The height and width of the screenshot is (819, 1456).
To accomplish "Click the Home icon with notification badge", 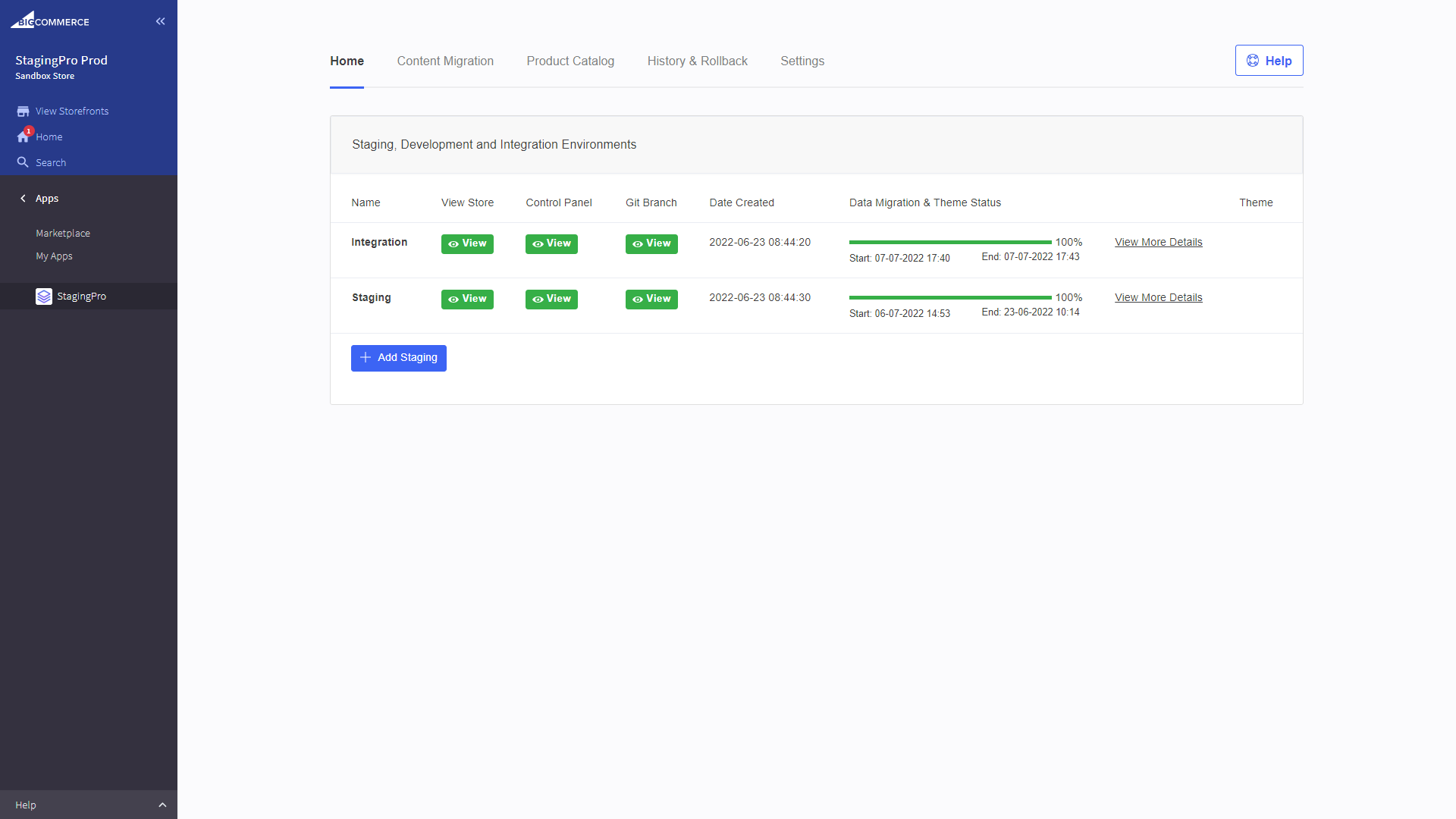I will pyautogui.click(x=24, y=136).
